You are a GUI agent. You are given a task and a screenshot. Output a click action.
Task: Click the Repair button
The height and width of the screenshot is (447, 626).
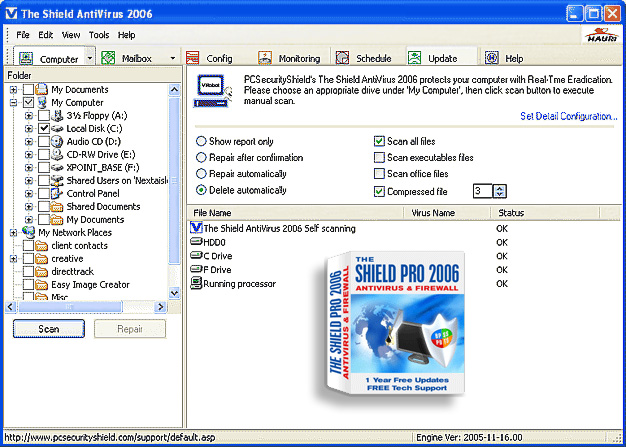point(130,329)
